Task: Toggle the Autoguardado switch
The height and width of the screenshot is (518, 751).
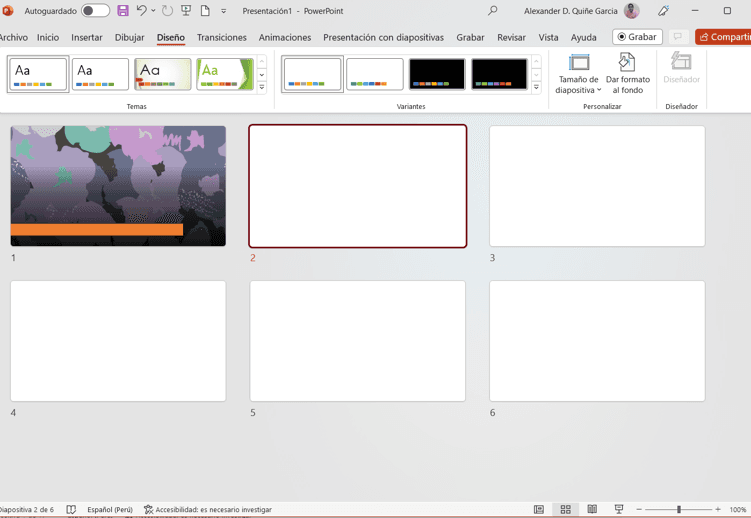Action: point(95,11)
